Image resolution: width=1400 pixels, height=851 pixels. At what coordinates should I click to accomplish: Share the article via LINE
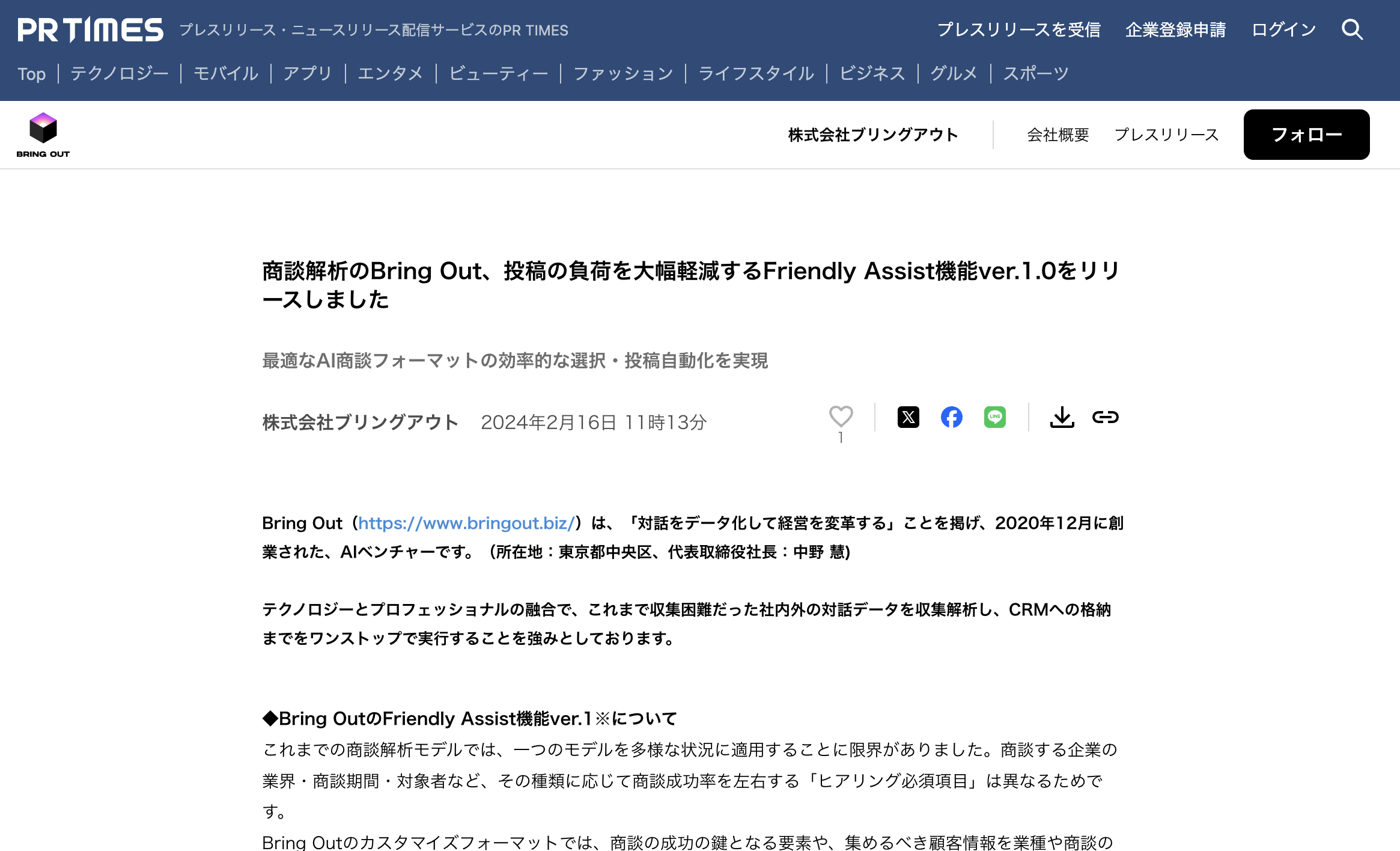point(994,417)
